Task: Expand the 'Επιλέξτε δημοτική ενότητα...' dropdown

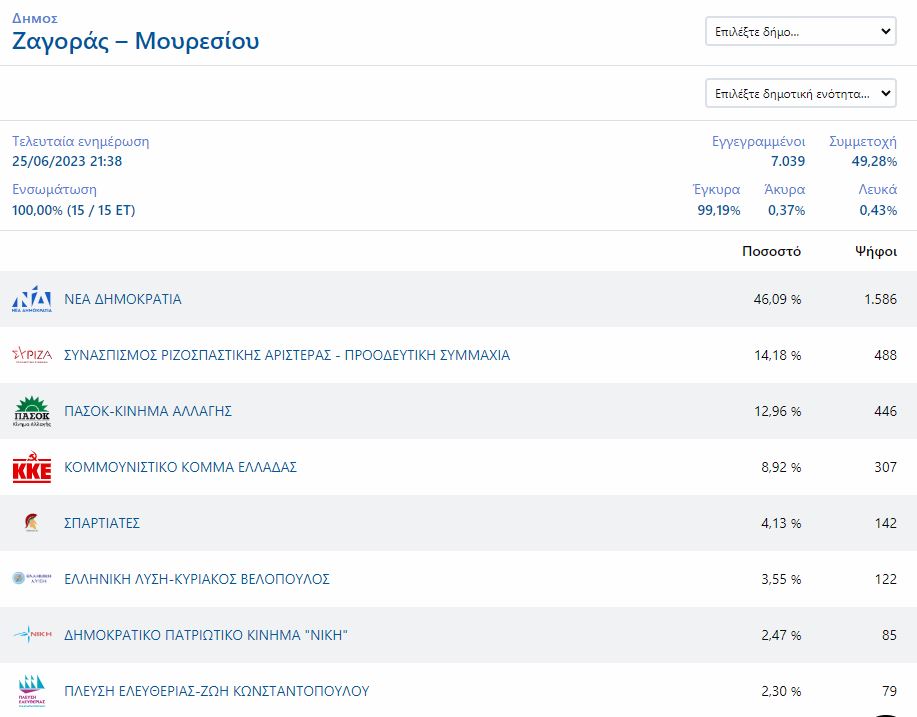Action: click(801, 93)
